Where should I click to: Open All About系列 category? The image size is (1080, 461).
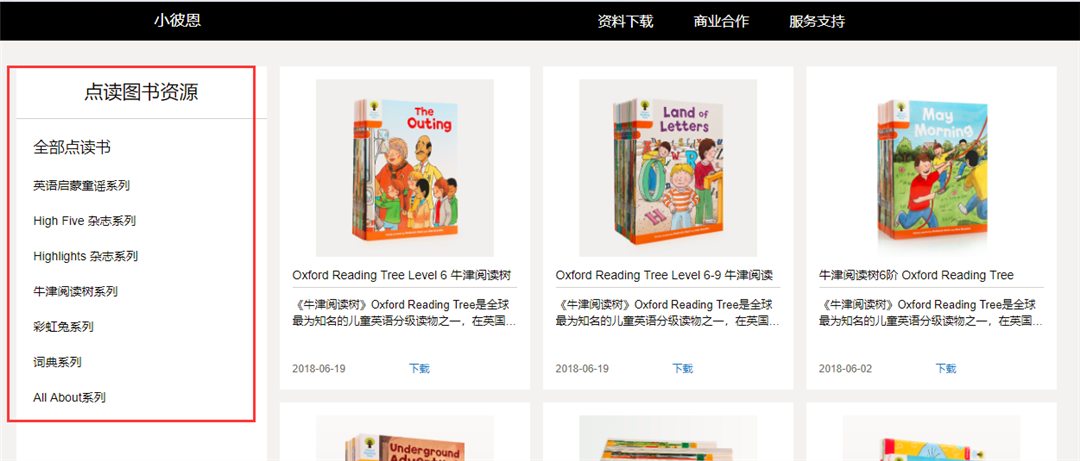(70, 398)
